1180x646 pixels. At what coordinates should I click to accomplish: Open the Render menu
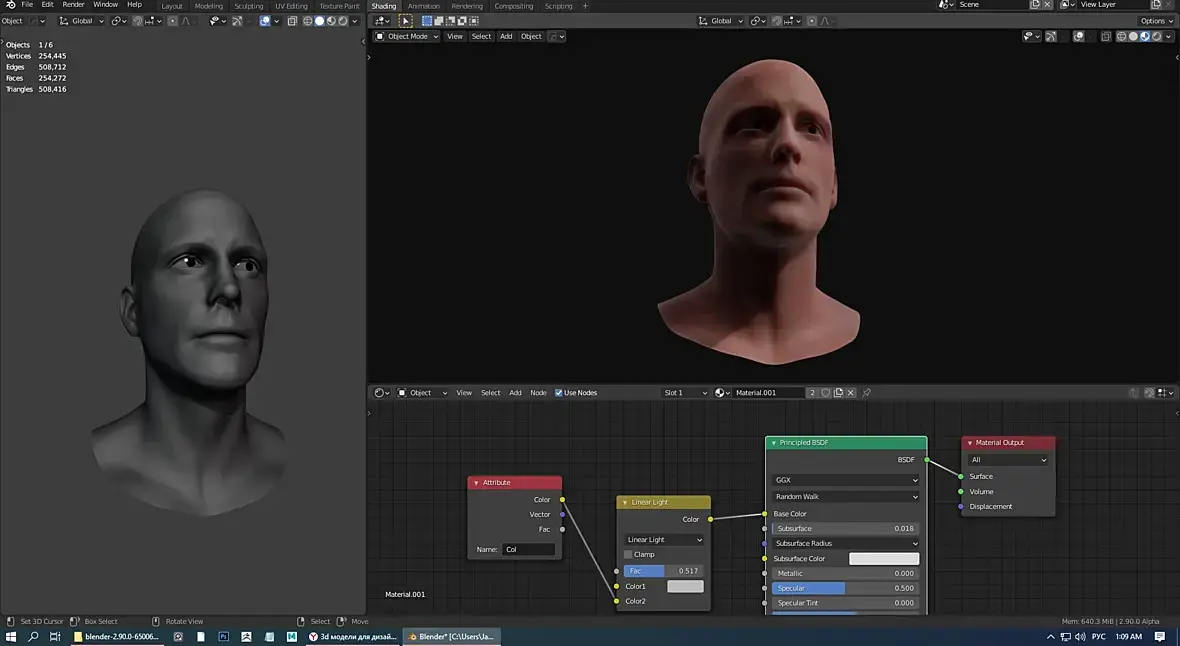point(73,5)
